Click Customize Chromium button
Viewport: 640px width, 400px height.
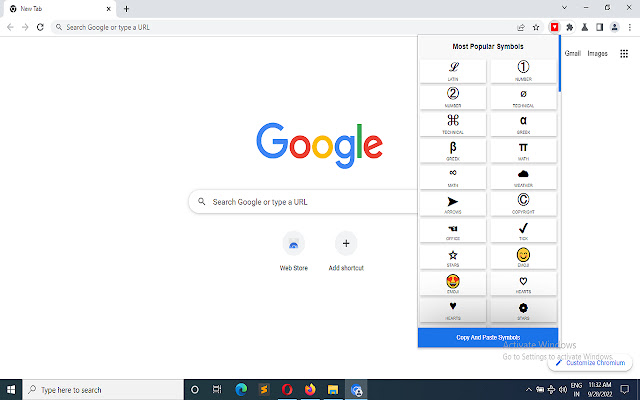click(590, 362)
